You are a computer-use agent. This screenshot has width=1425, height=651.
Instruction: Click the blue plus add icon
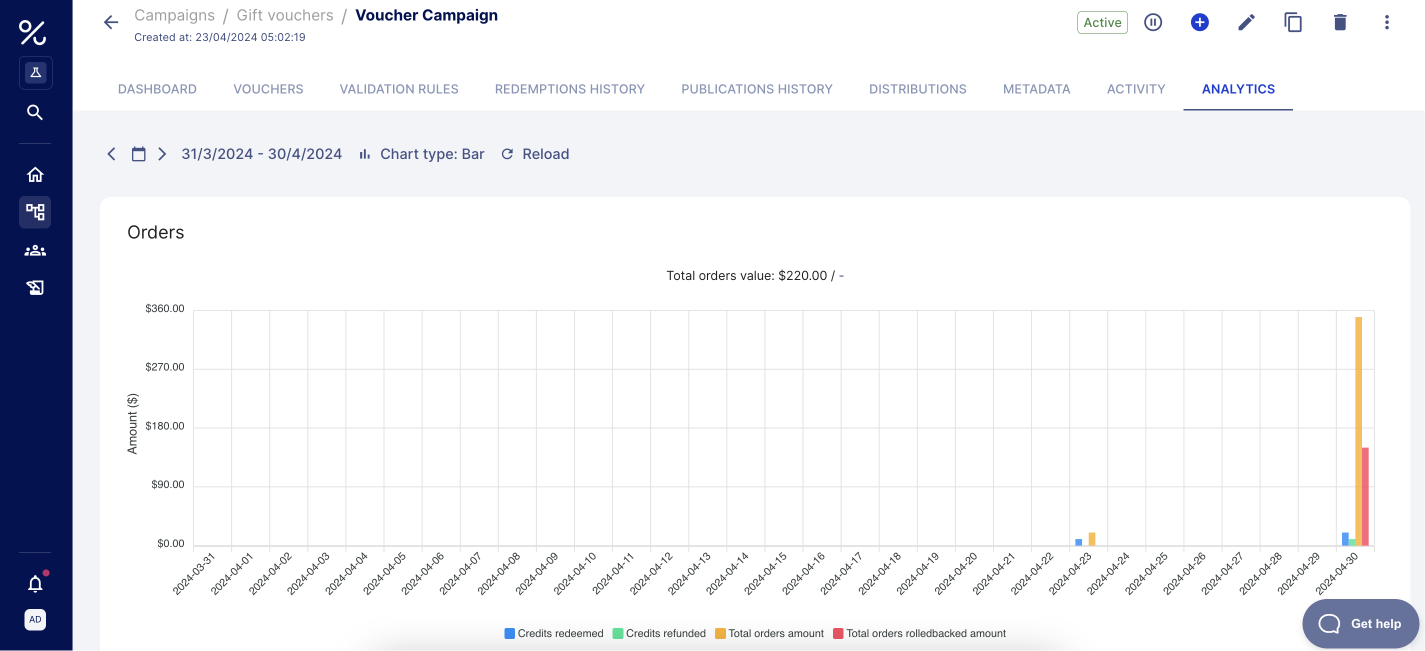tap(1200, 22)
